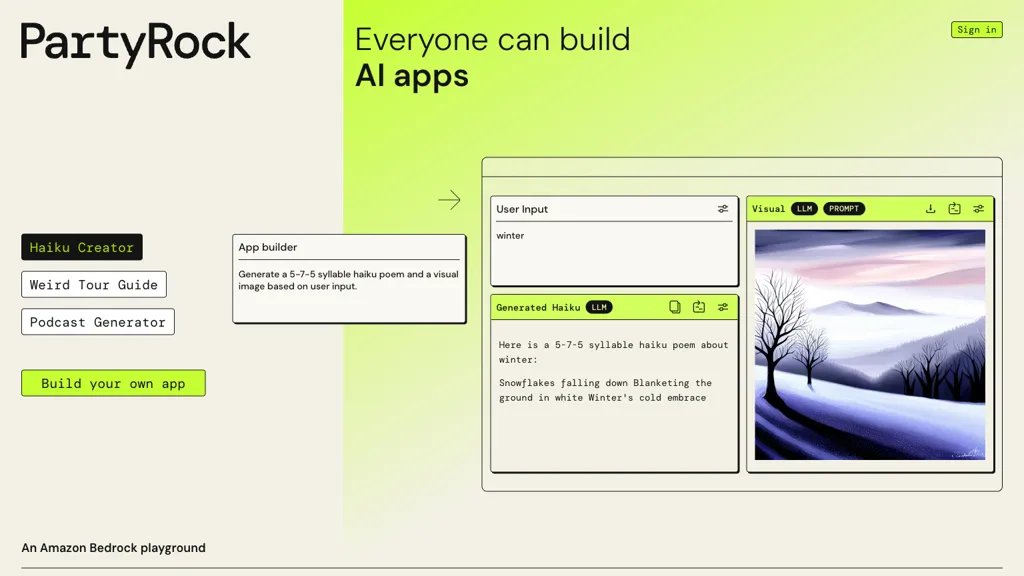
Task: Copy the Generated Haiku text
Action: 675,307
